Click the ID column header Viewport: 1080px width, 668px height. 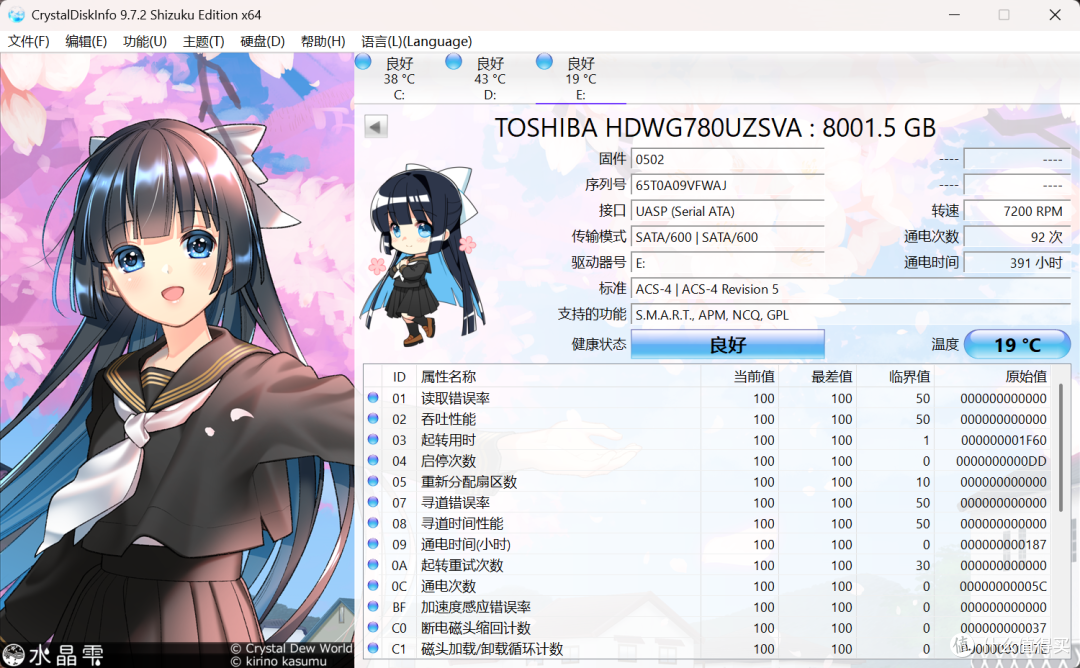399,377
